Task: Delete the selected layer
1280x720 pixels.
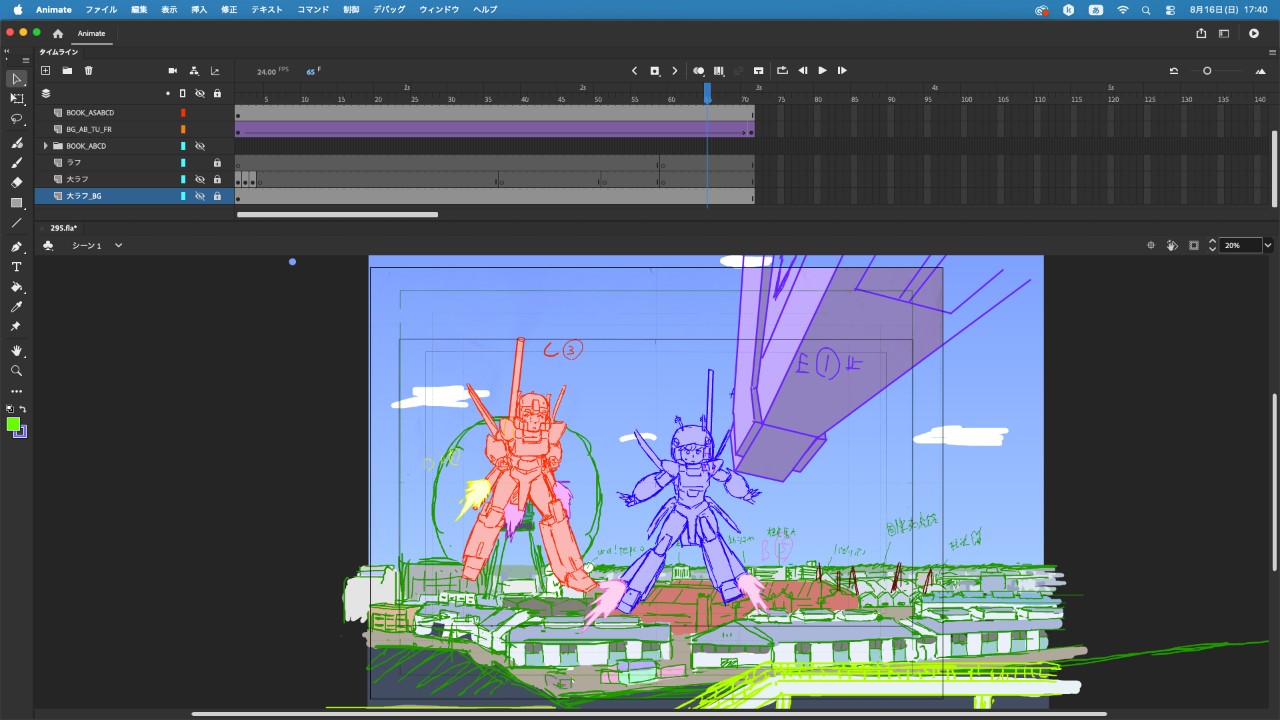Action: tap(89, 71)
